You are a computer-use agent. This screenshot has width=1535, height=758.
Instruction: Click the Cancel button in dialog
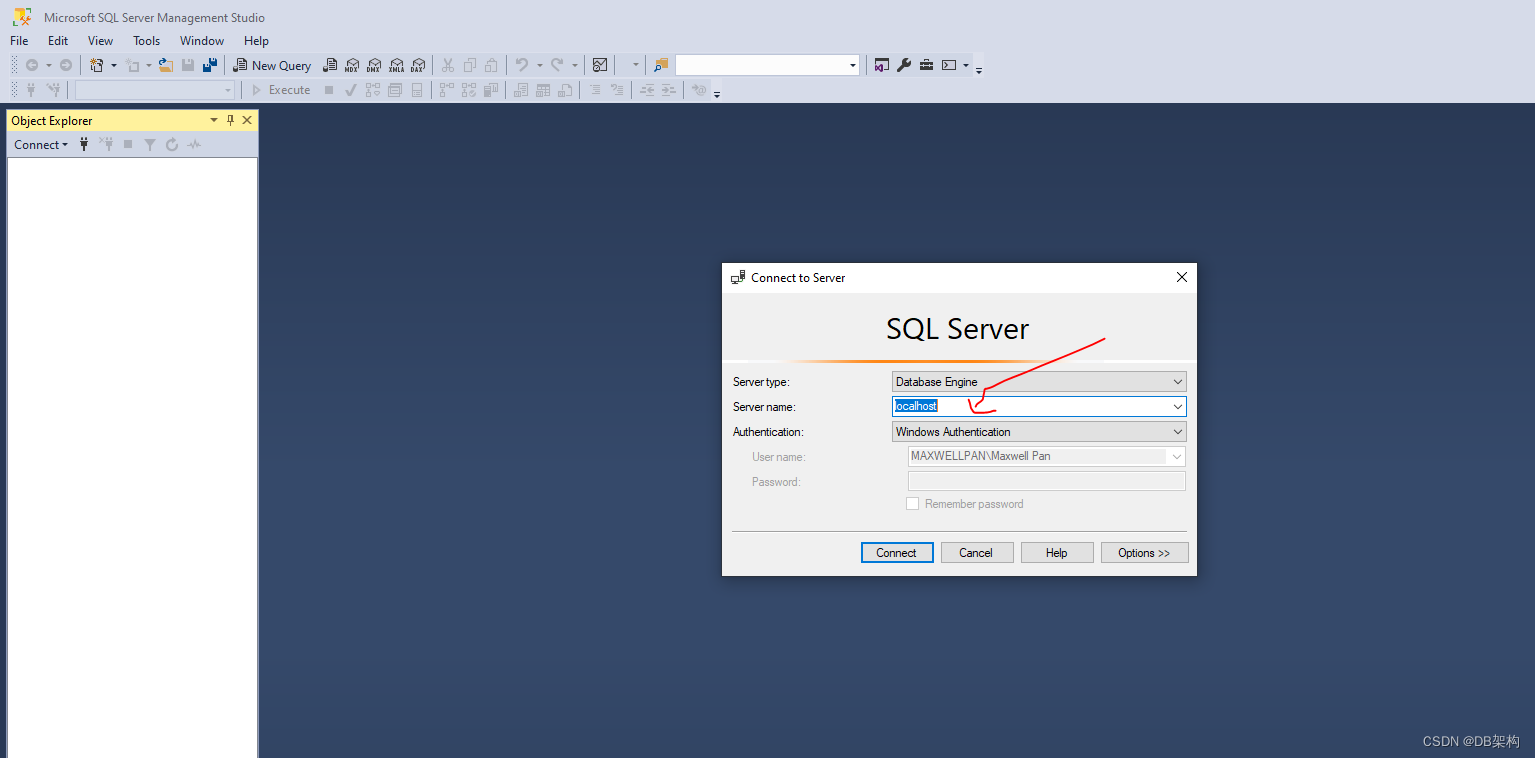pyautogui.click(x=977, y=553)
